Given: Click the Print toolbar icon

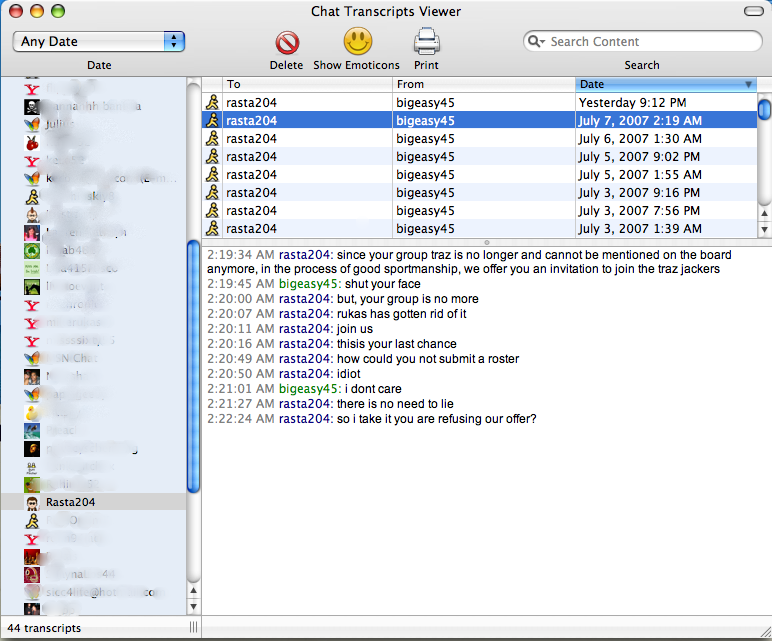Looking at the screenshot, I should point(427,42).
